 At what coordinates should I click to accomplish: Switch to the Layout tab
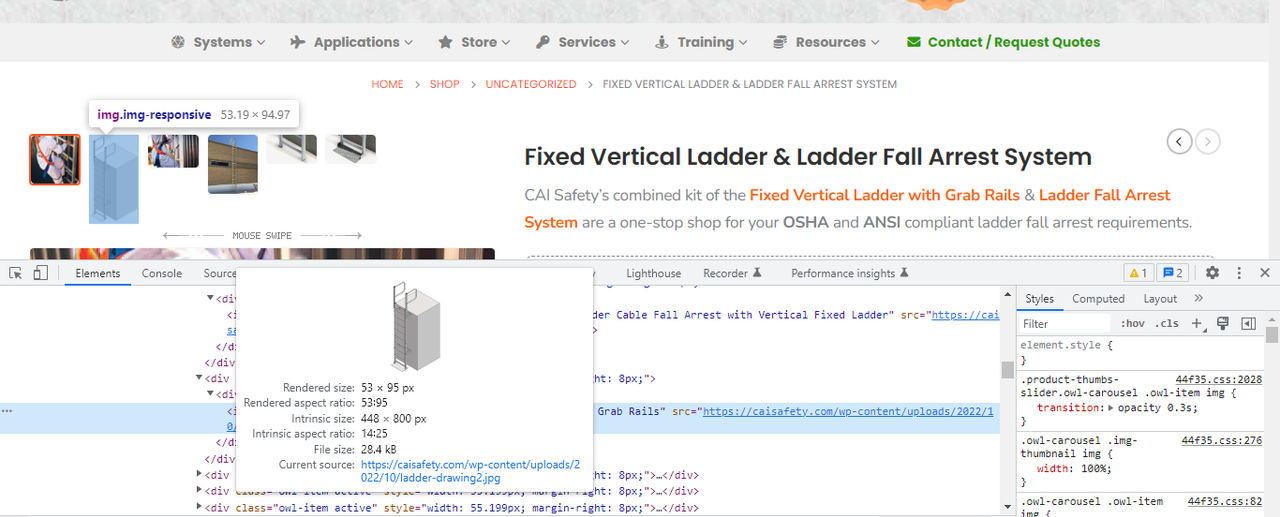point(1160,298)
